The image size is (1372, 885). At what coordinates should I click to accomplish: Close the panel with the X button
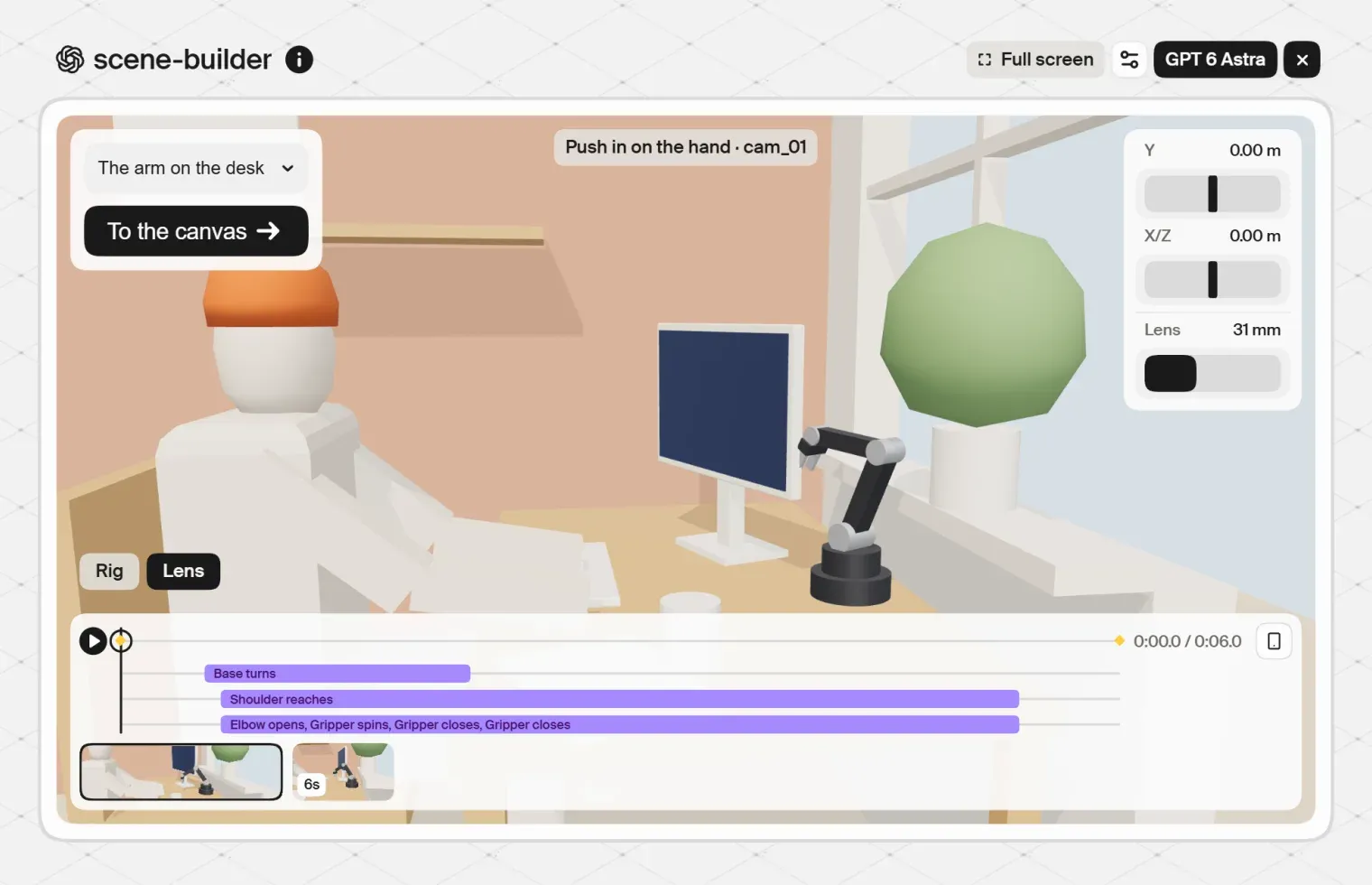pos(1302,60)
